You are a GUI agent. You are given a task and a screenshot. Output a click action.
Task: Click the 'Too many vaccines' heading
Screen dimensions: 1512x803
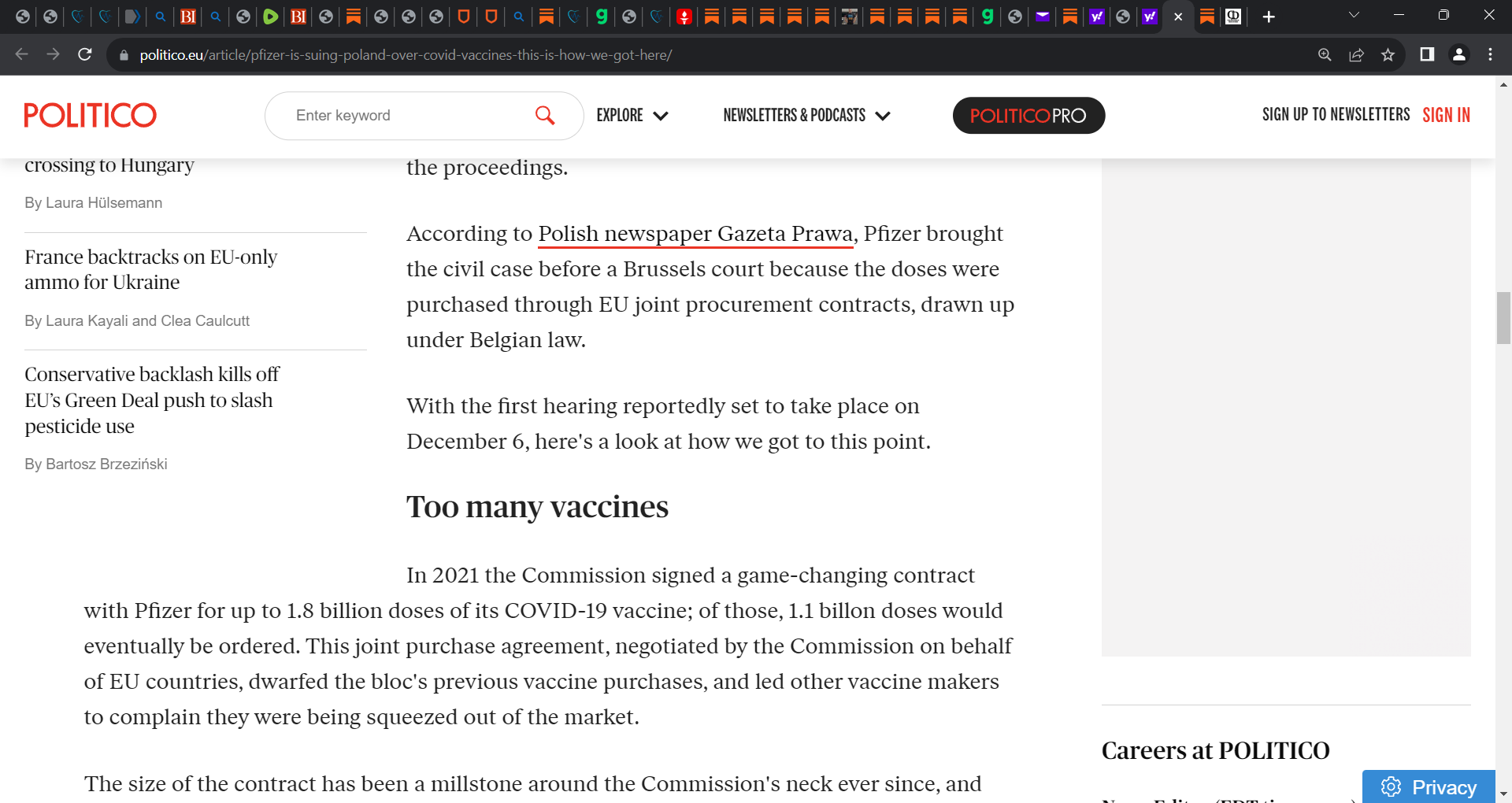point(537,507)
